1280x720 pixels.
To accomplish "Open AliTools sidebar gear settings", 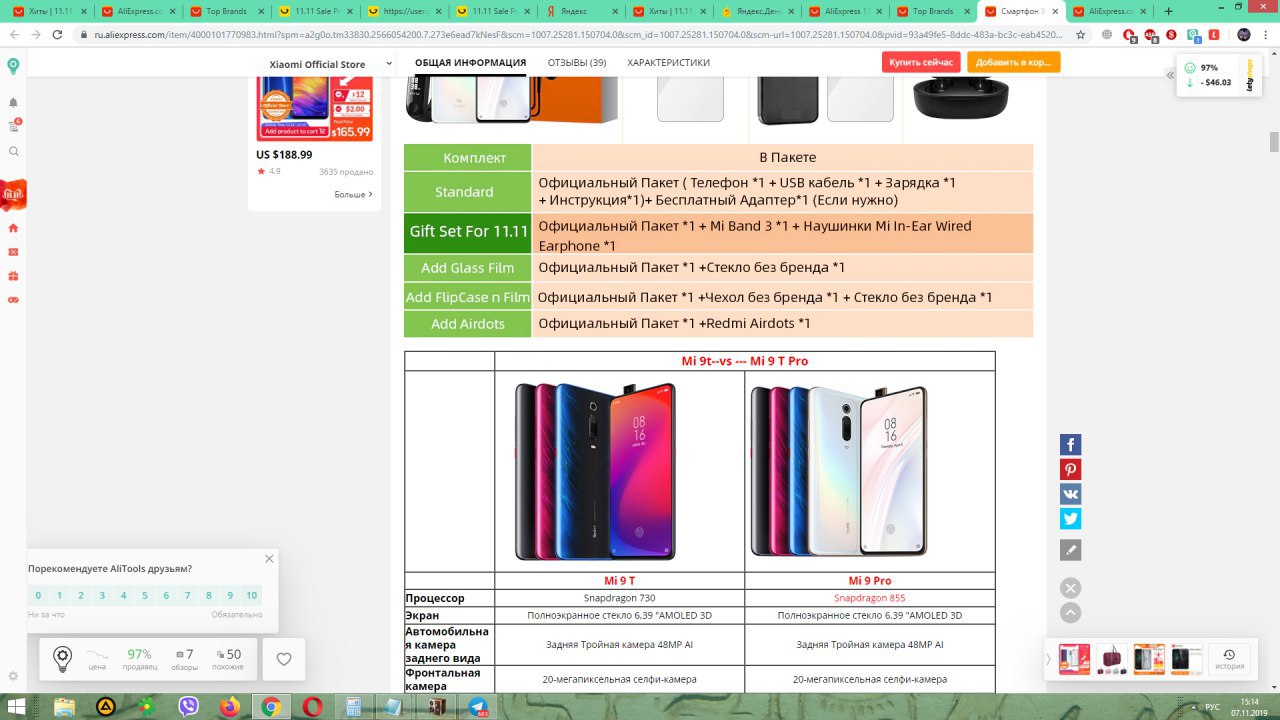I will pos(13,678).
